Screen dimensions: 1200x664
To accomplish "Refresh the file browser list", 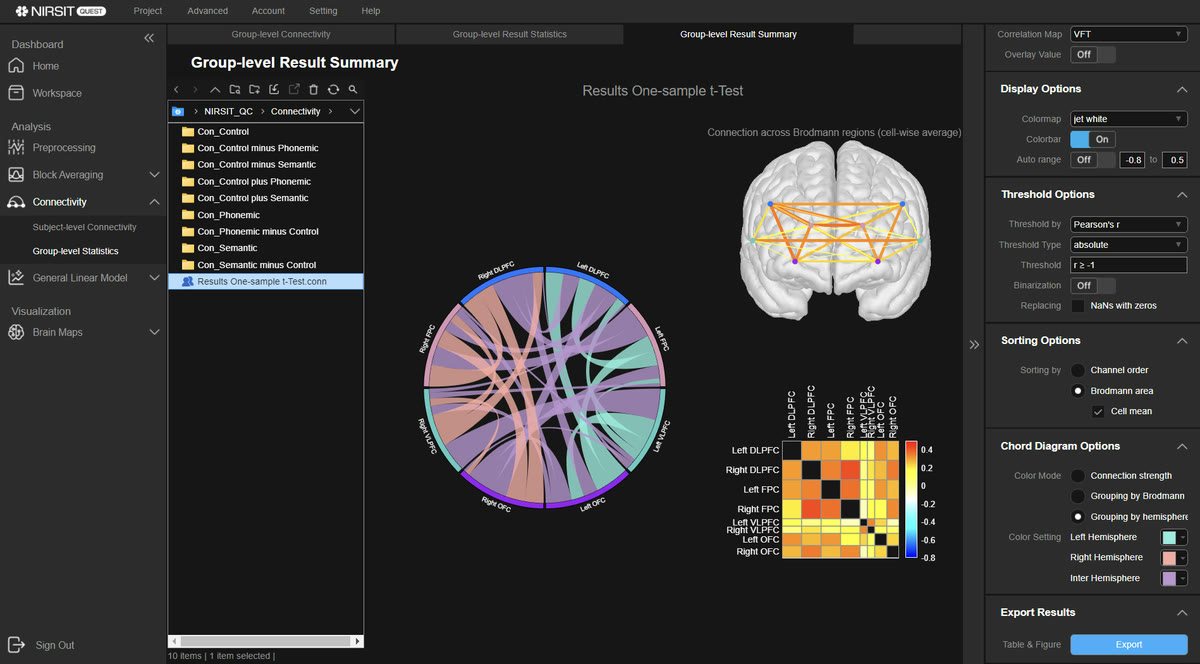I will (333, 89).
